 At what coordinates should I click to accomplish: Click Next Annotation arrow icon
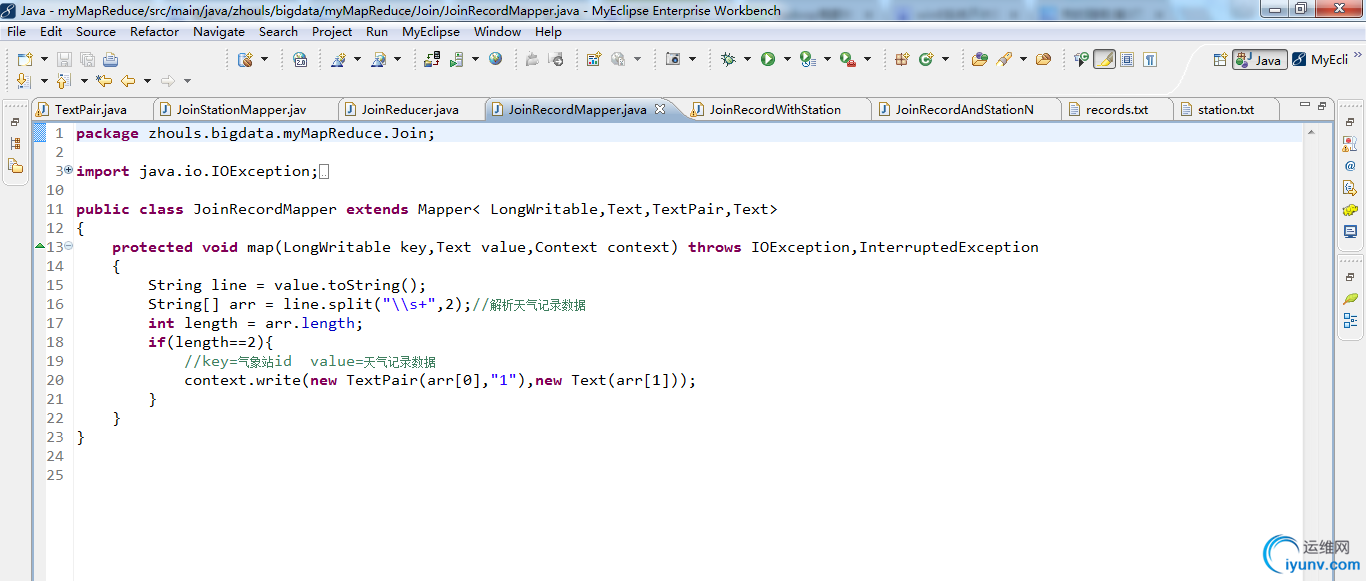24,81
